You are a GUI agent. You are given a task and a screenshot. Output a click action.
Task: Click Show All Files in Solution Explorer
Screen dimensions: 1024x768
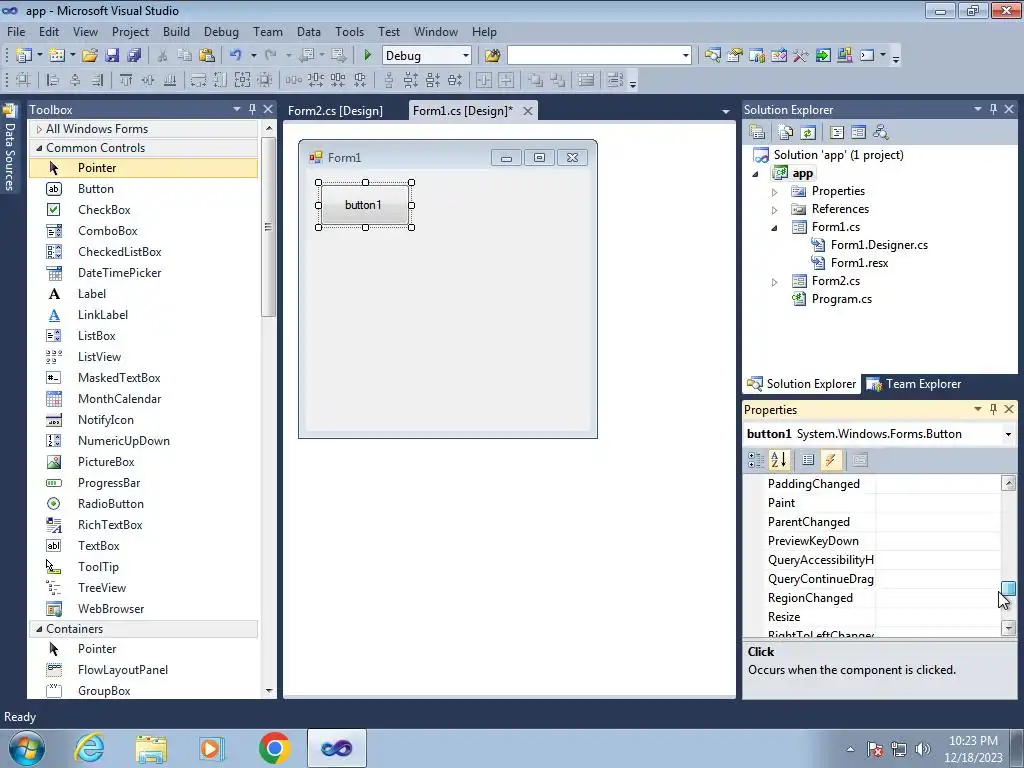tap(786, 133)
